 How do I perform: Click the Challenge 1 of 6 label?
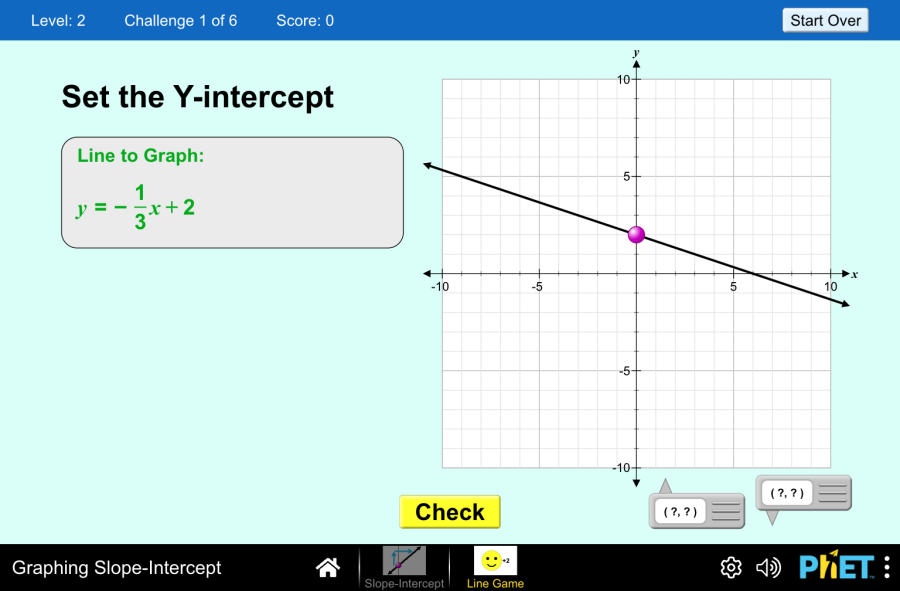(x=181, y=21)
